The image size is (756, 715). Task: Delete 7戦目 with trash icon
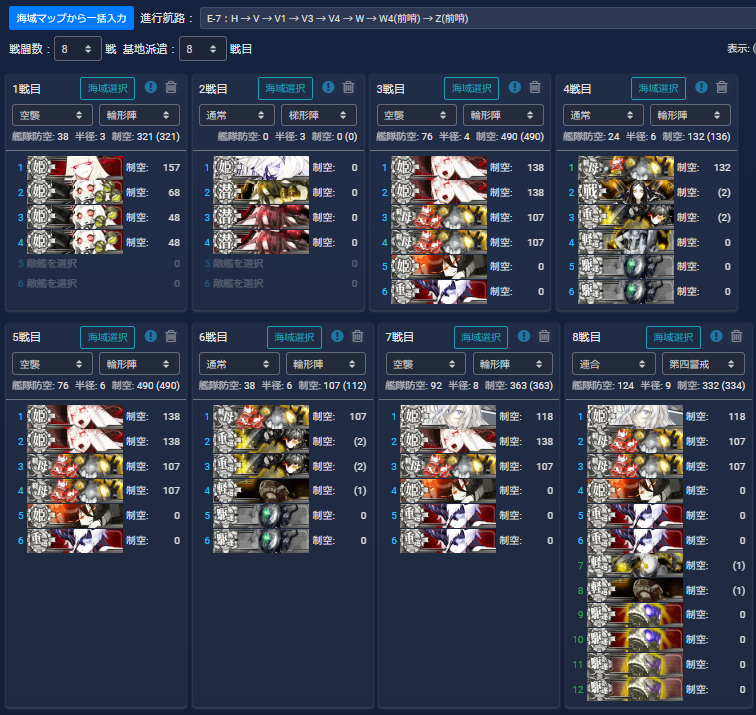(x=544, y=336)
